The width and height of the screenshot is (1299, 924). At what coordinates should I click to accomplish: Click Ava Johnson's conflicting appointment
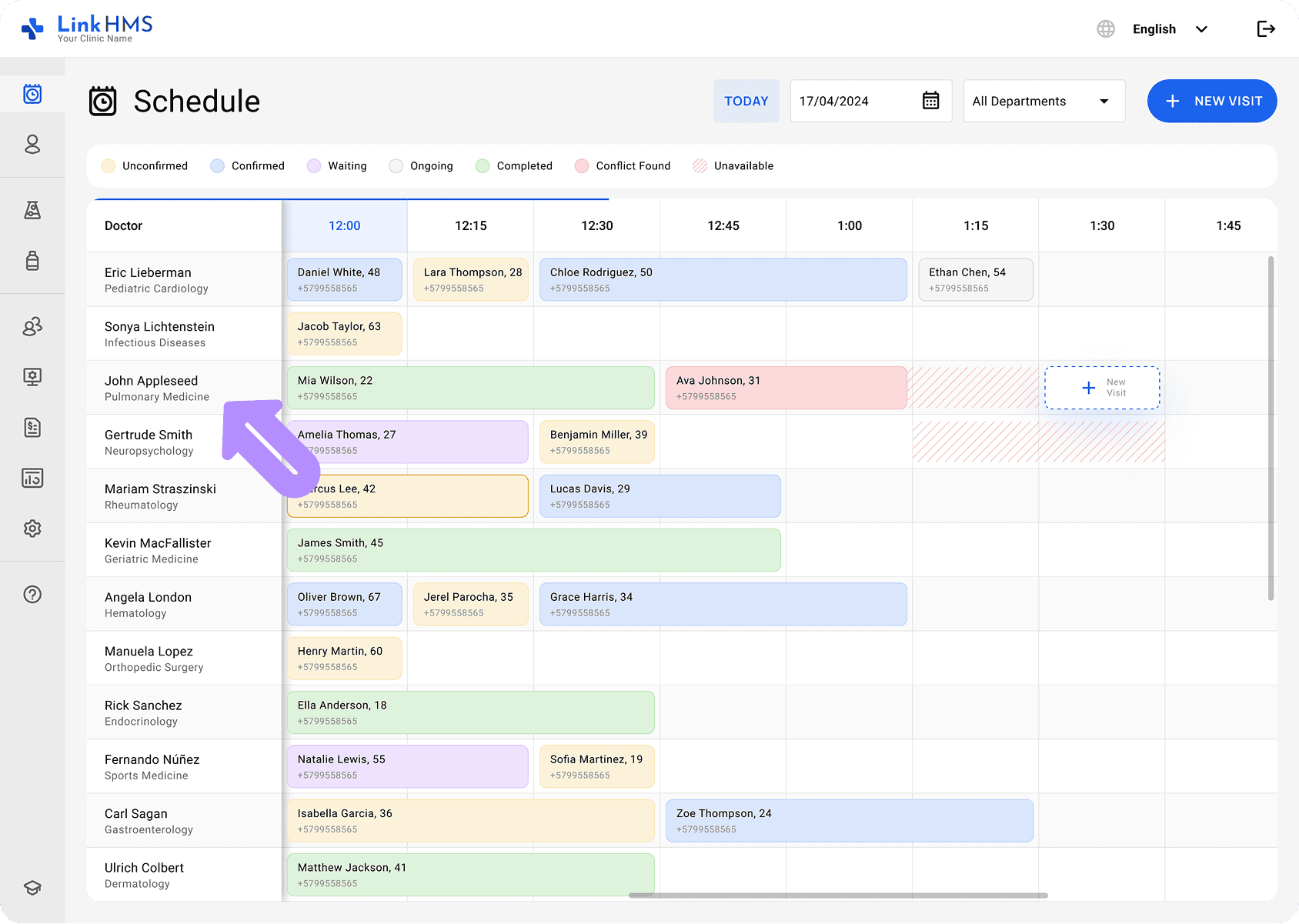click(786, 387)
